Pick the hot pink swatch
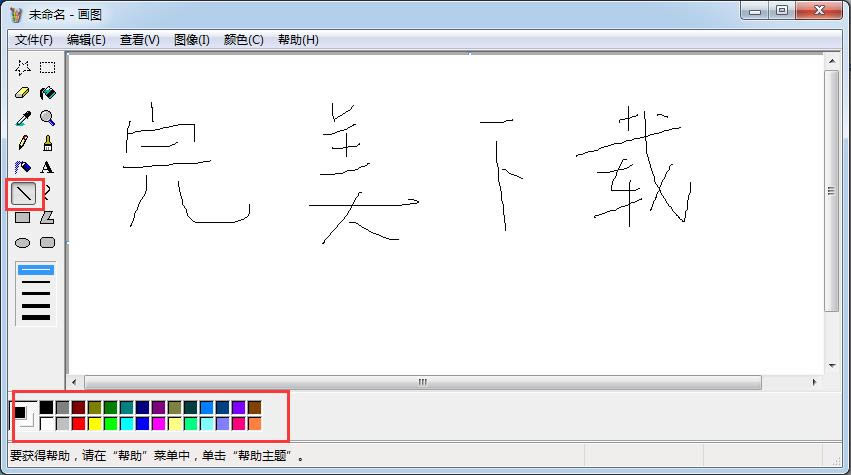 click(x=238, y=423)
